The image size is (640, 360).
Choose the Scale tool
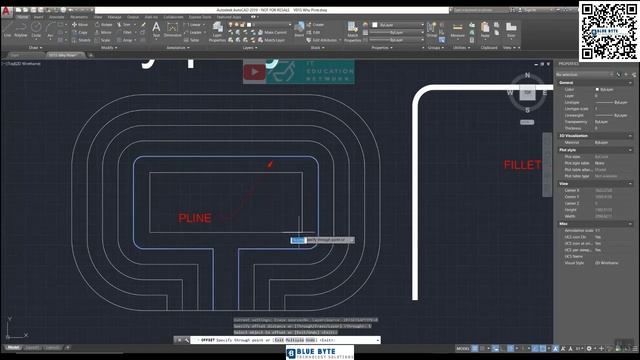102,40
